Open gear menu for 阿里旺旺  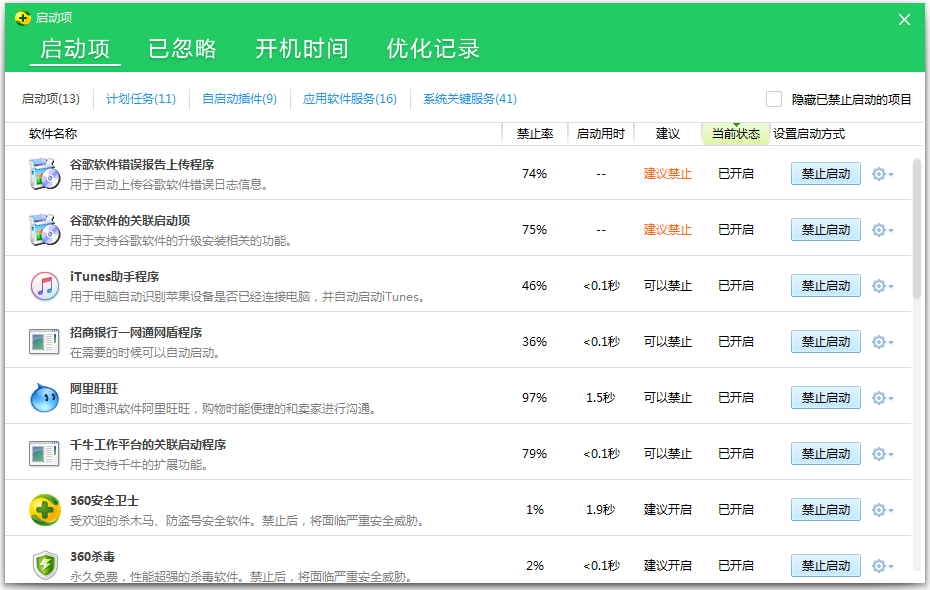point(883,398)
